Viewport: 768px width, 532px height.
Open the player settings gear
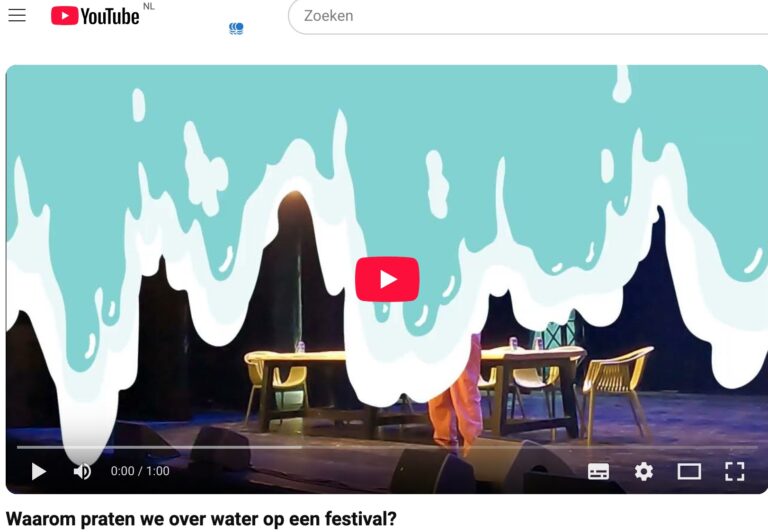pos(644,471)
